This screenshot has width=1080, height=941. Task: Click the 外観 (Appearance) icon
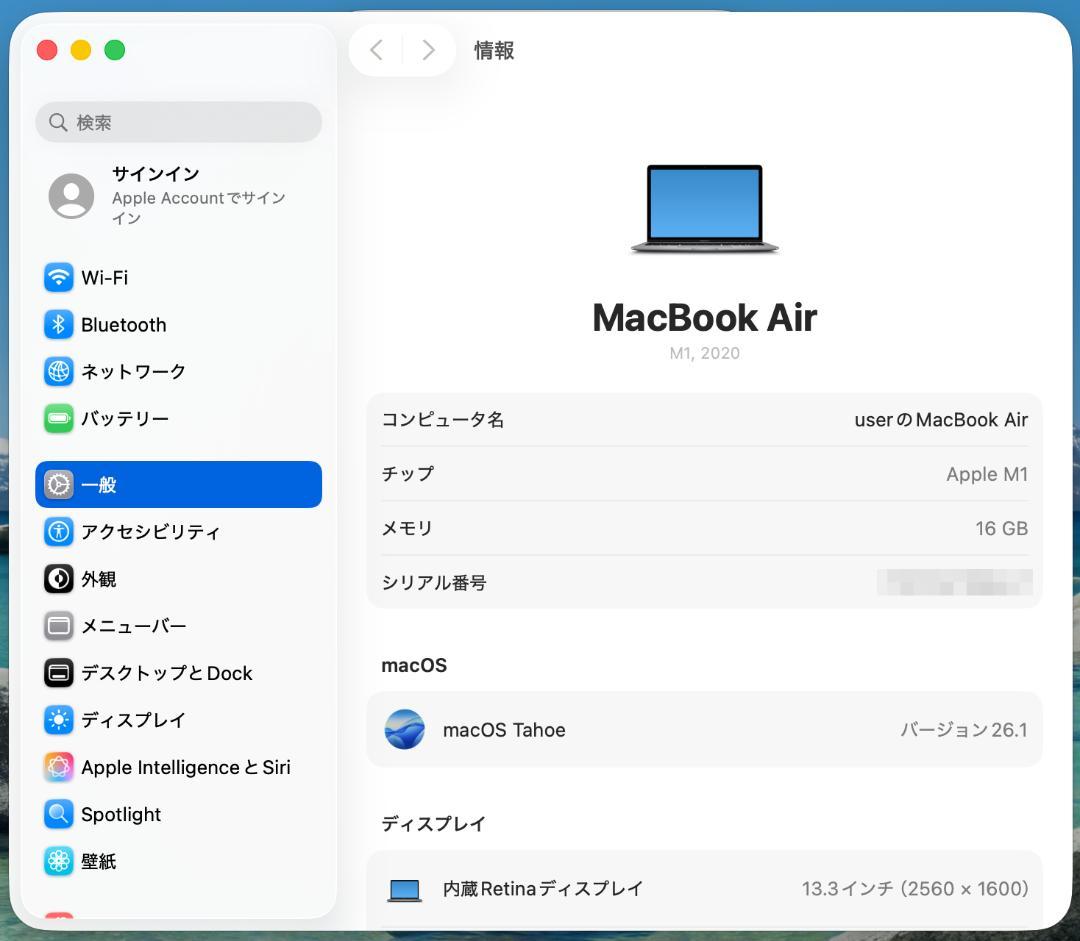pos(58,579)
